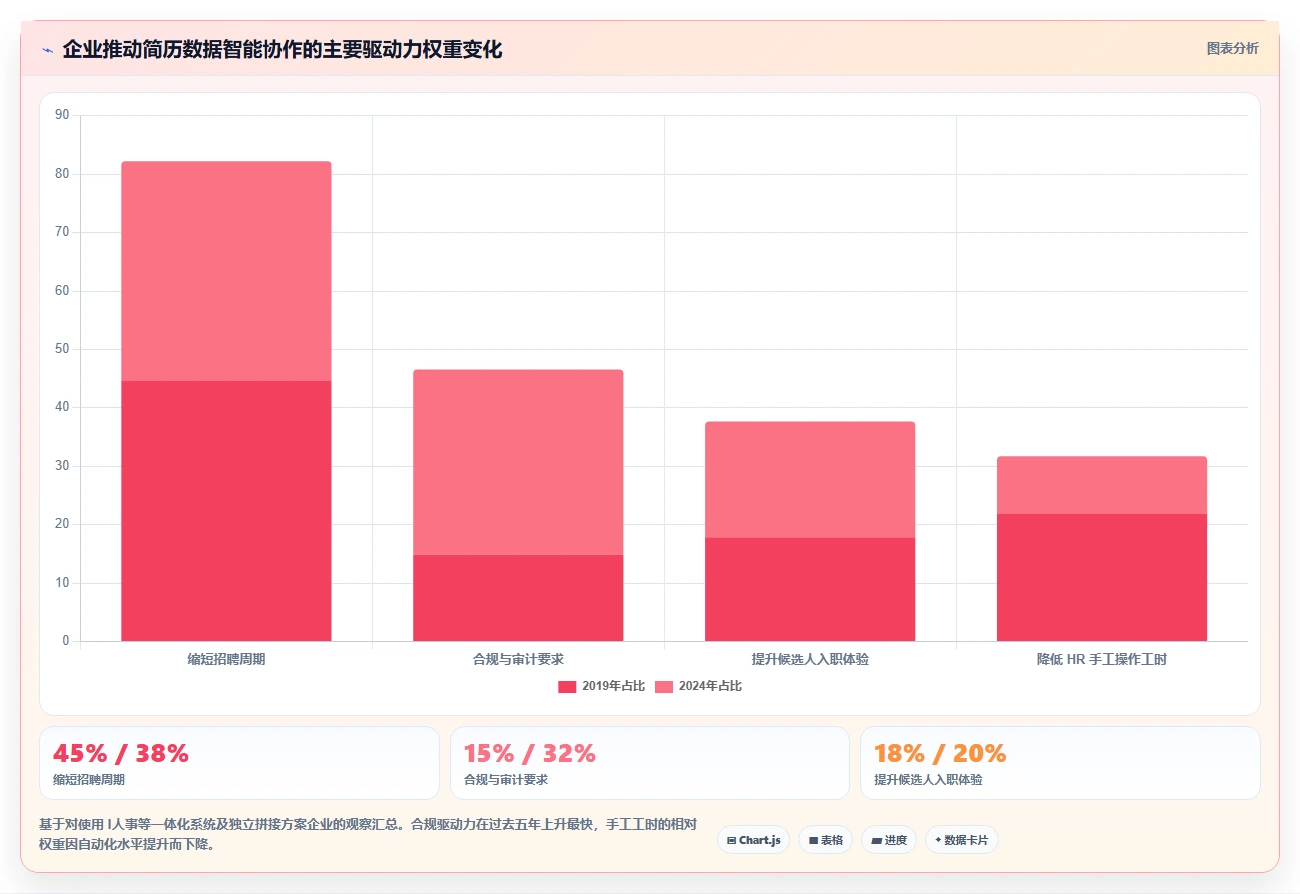Click the y-axis tick label 80

(x=62, y=174)
